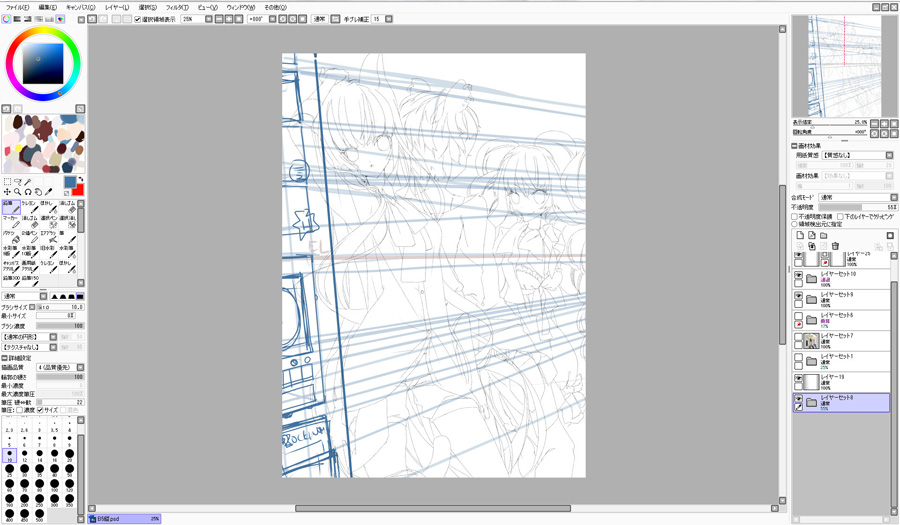The height and width of the screenshot is (525, 900).
Task: Select the 鉛筆300 brush tool
Action: (x=11, y=281)
